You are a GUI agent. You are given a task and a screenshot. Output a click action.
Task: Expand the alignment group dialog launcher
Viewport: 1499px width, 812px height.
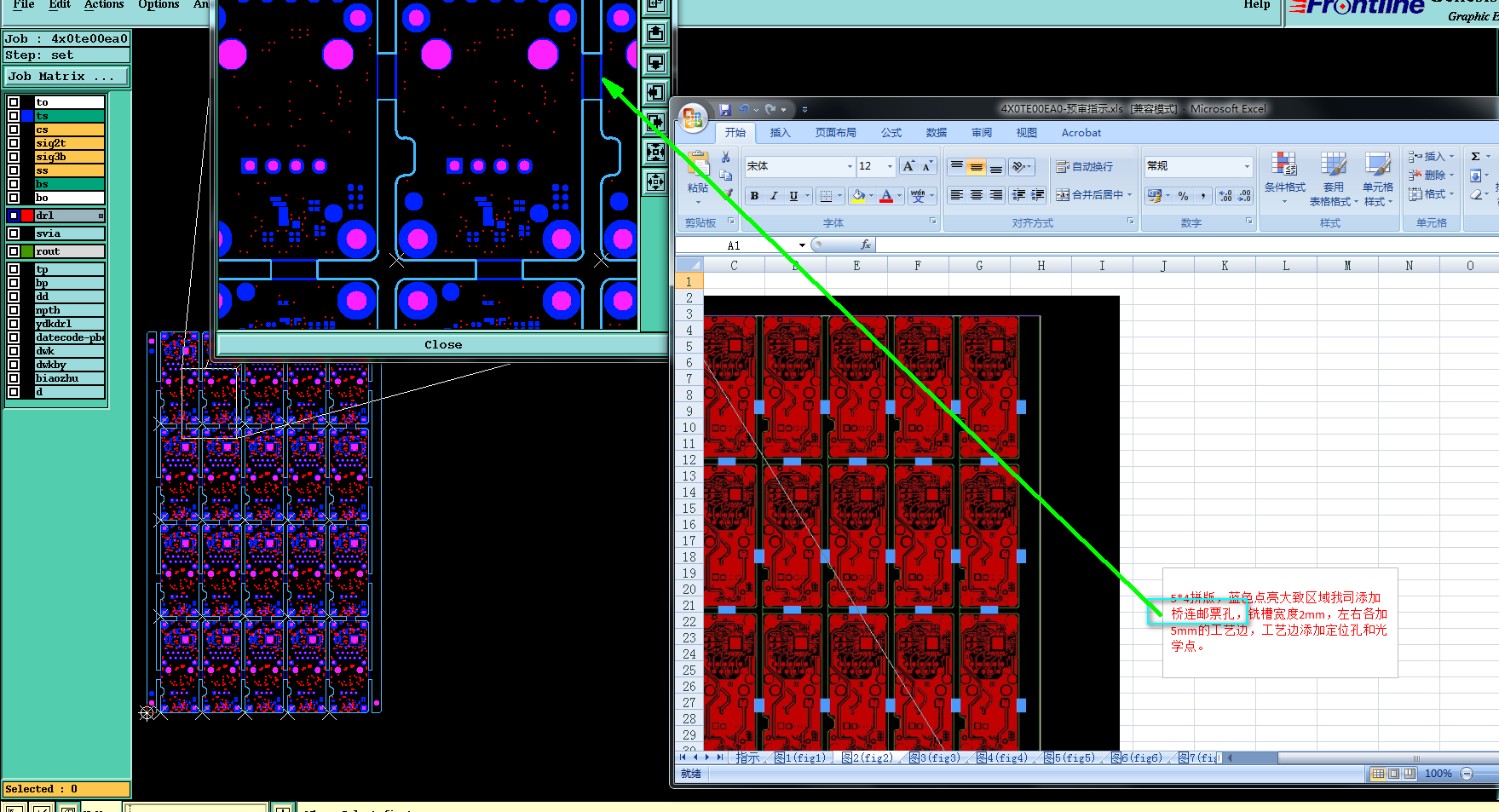(x=1131, y=221)
